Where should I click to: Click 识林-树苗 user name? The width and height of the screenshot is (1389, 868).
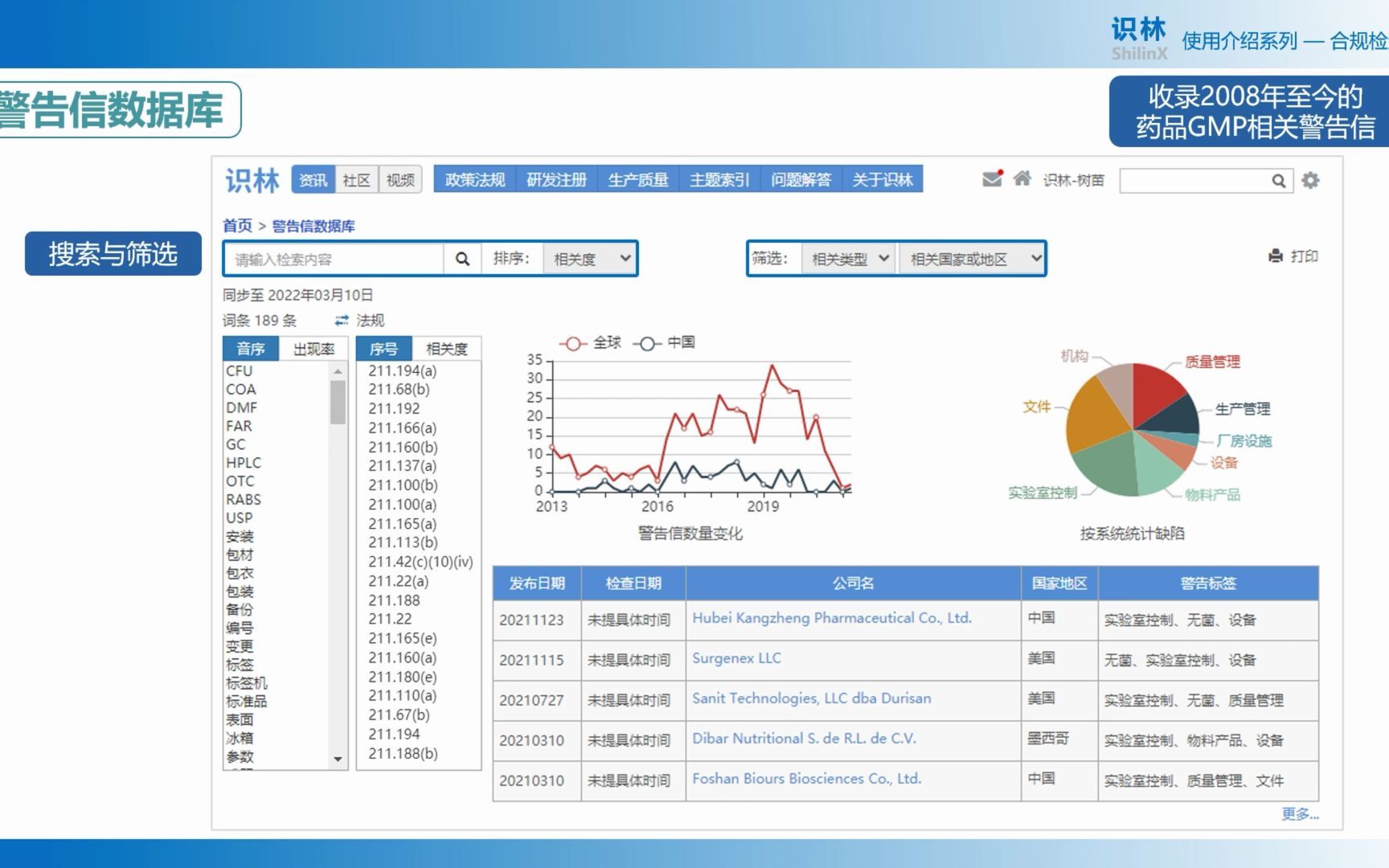point(1073,181)
